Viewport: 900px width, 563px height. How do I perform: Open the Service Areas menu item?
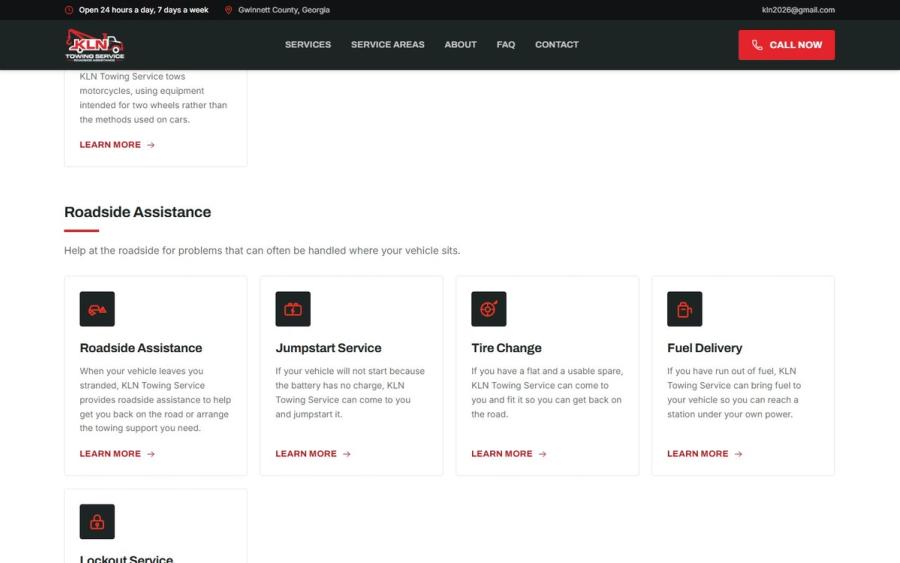point(387,45)
